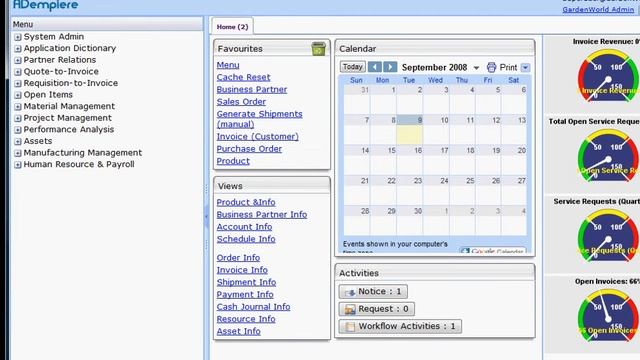Expand the Manufacturing Management node
640x360 pixels.
(18, 153)
